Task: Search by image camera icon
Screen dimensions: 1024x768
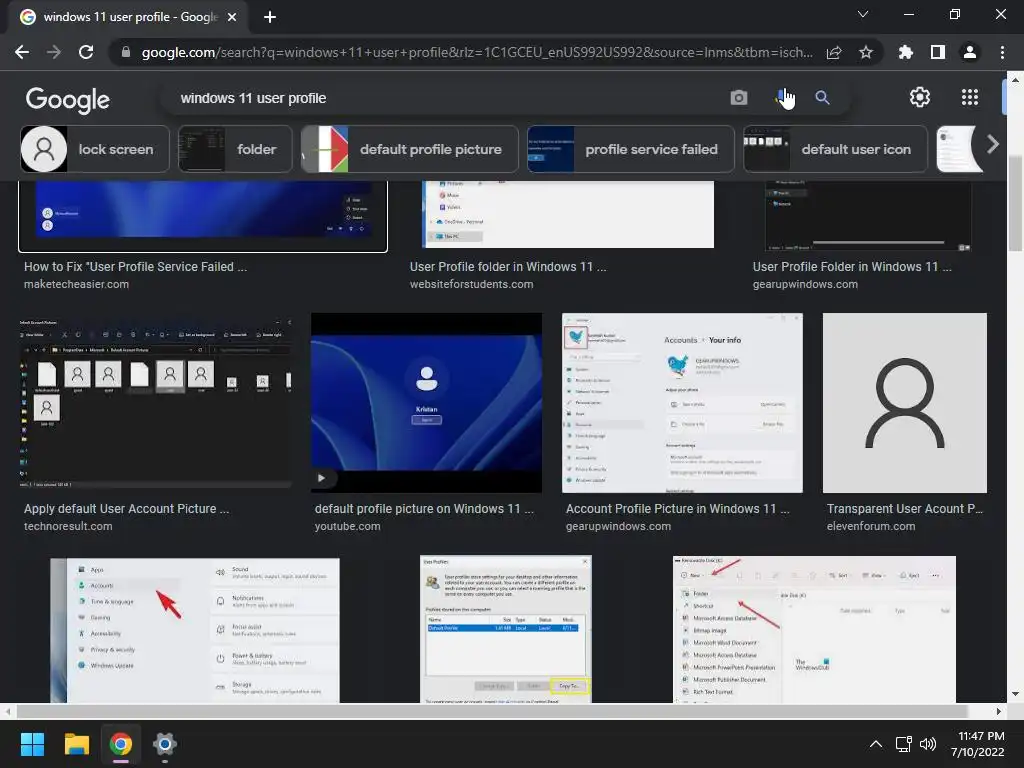Action: click(739, 98)
